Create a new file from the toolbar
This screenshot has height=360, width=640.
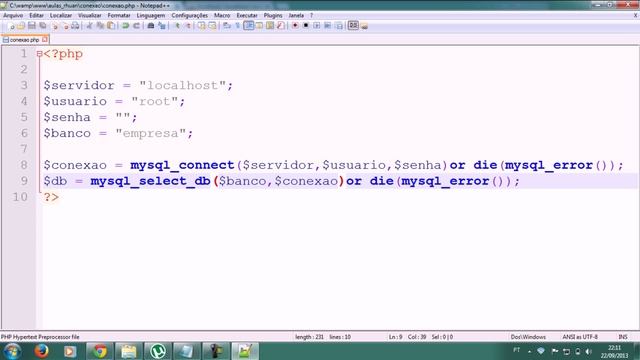pos(11,26)
